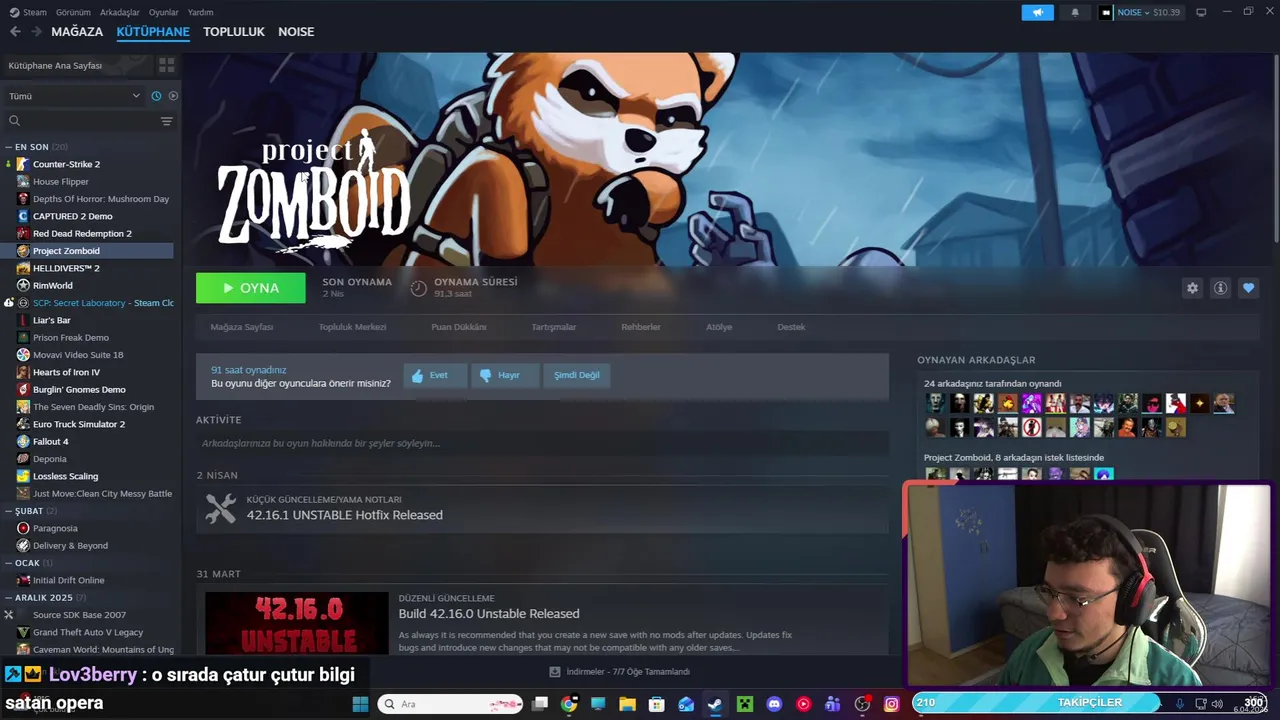Show game info icon

tap(1220, 288)
